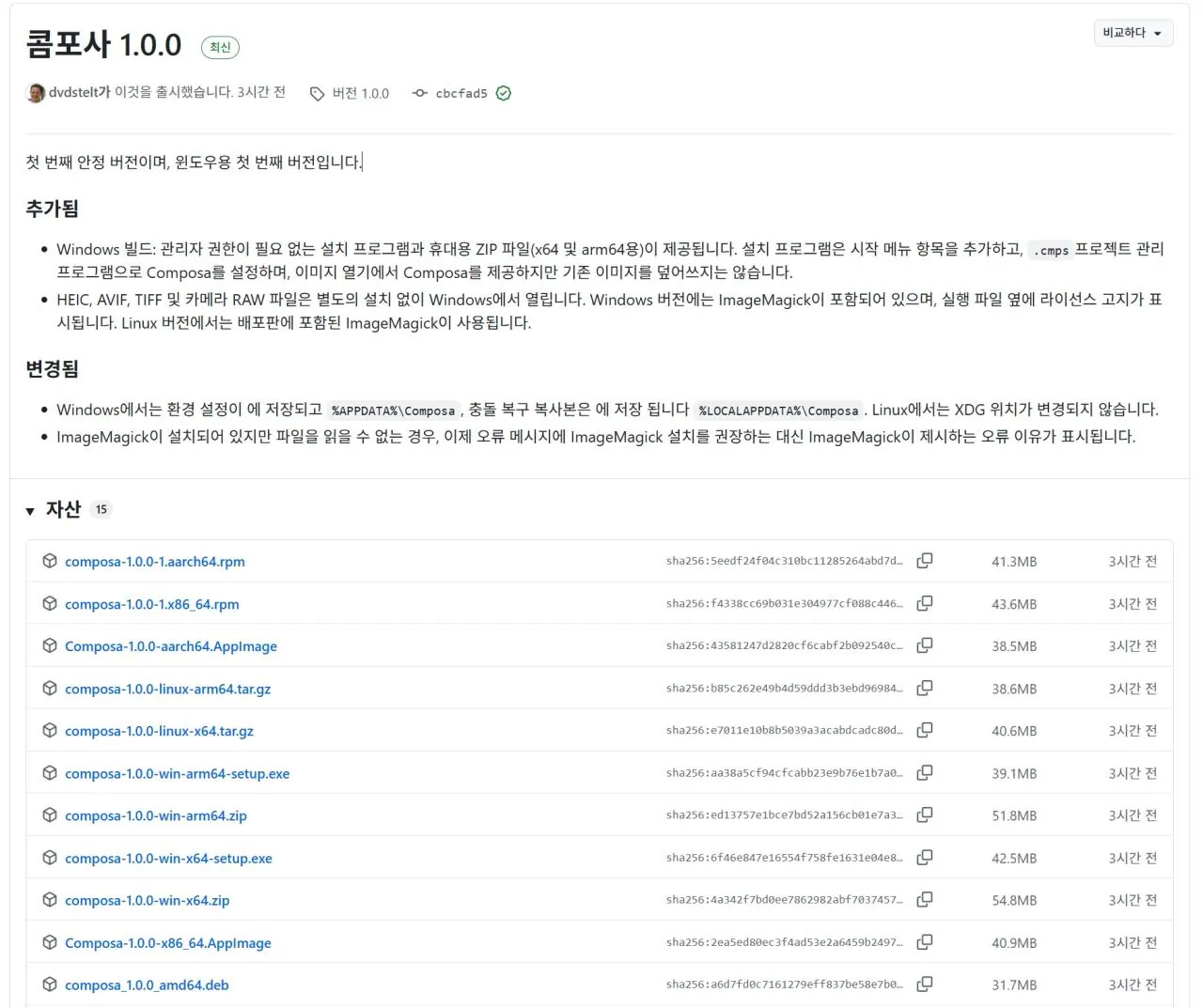The image size is (1203, 1008).
Task: Click the tag icon beside 버전 1.0.0
Action: click(318, 94)
